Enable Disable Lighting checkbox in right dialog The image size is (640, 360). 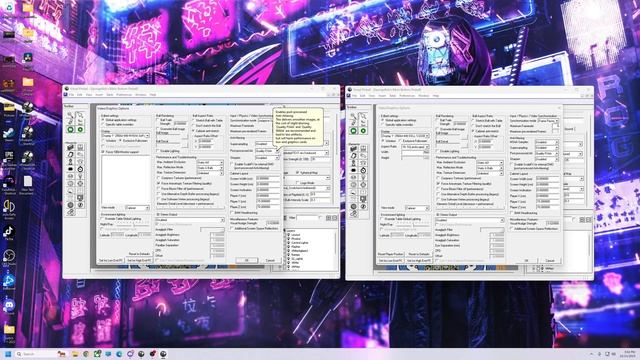pos(447,151)
